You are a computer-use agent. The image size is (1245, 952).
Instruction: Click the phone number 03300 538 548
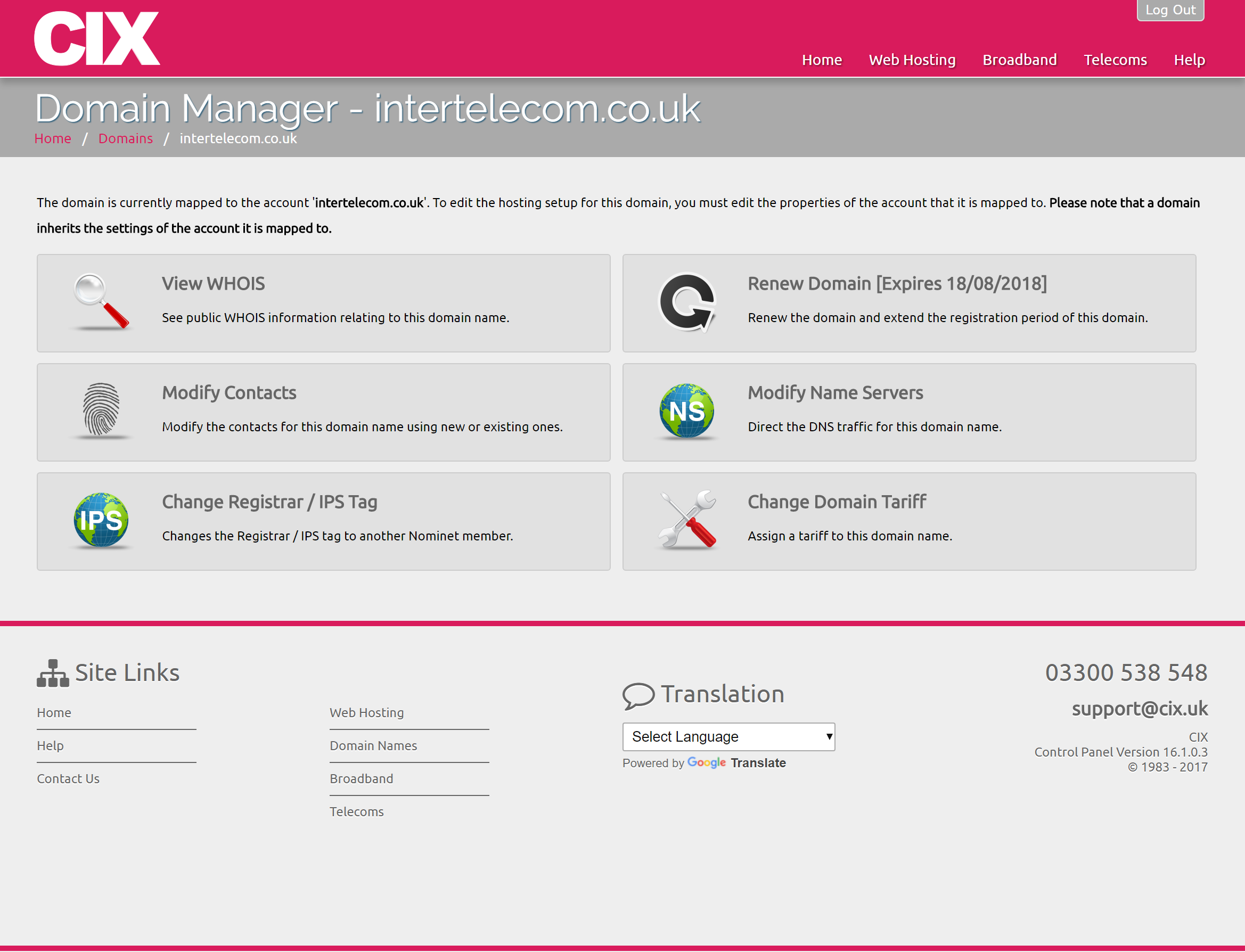[1126, 672]
